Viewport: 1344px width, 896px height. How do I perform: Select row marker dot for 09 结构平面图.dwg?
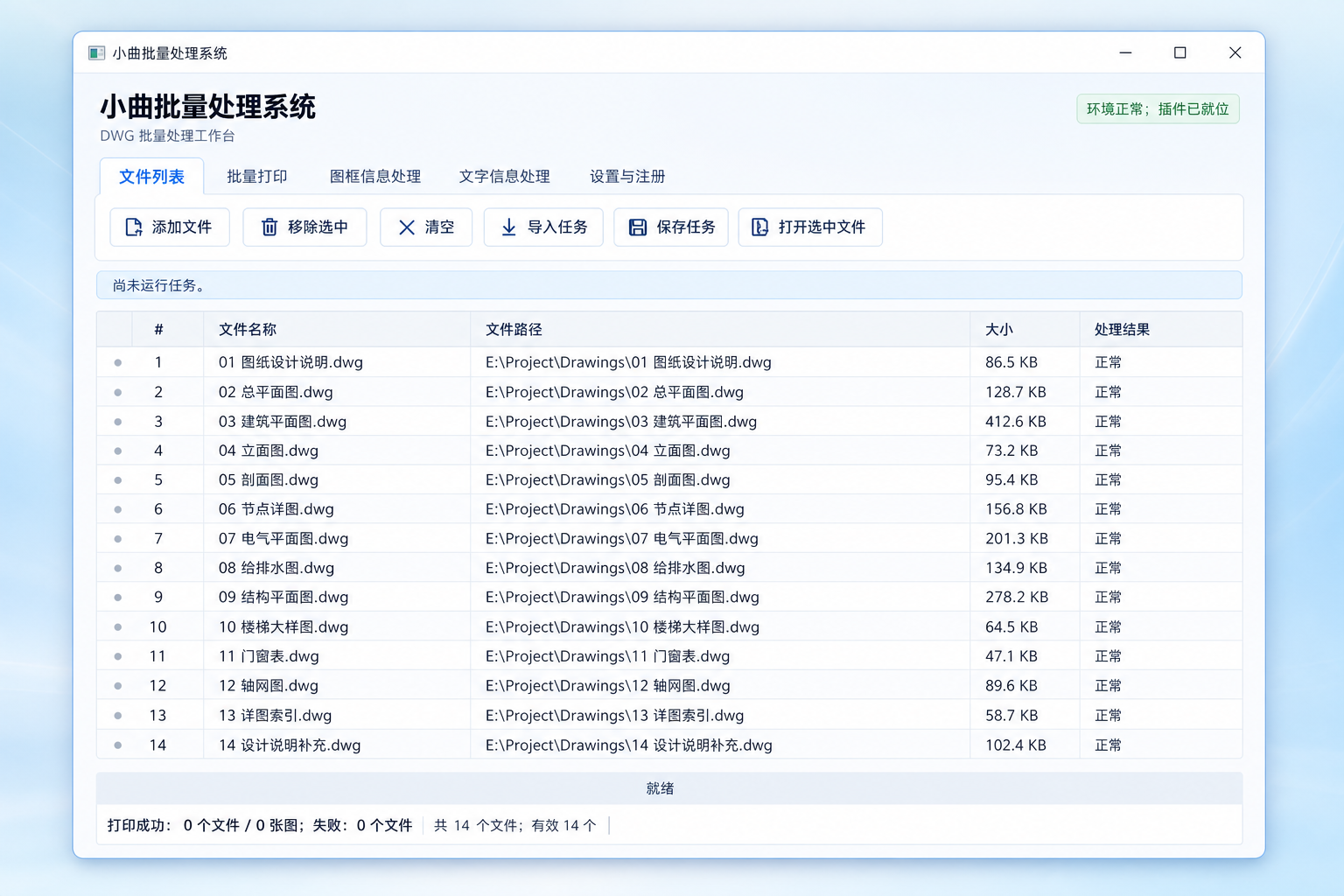pos(118,598)
